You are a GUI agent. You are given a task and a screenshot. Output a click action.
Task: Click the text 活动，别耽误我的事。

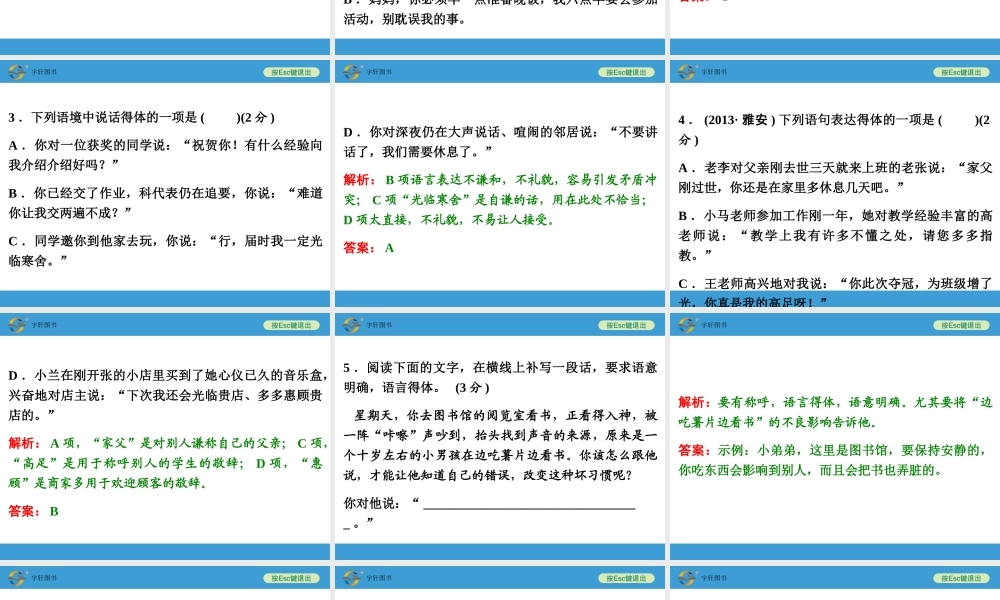(404, 19)
